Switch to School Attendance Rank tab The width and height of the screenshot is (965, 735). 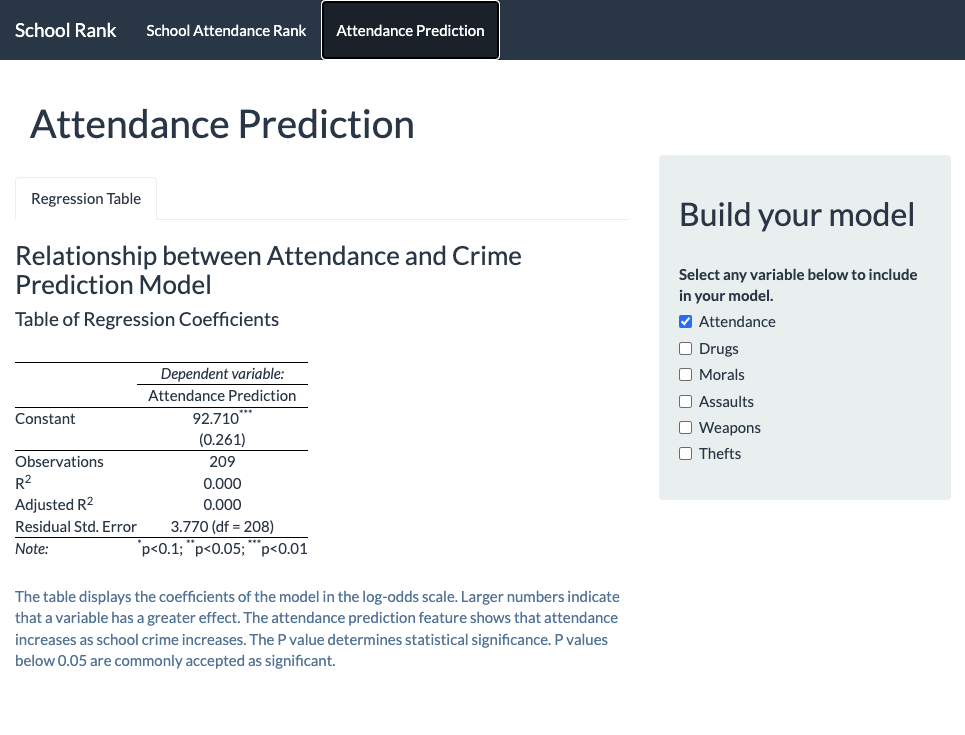pyautogui.click(x=226, y=30)
